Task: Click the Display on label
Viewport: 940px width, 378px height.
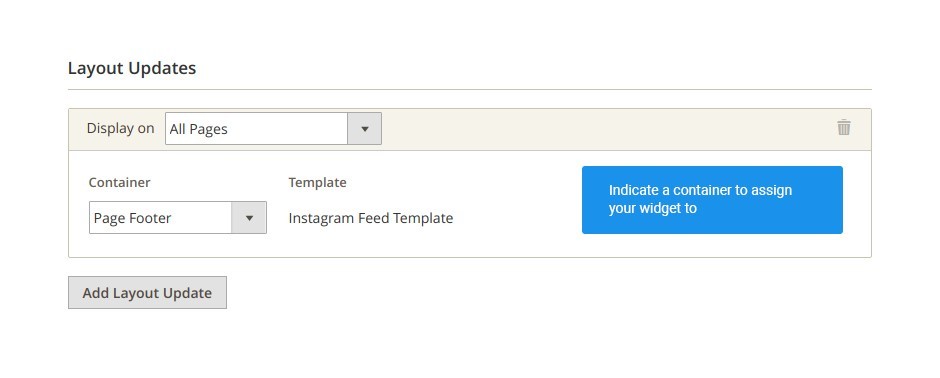Action: (120, 128)
